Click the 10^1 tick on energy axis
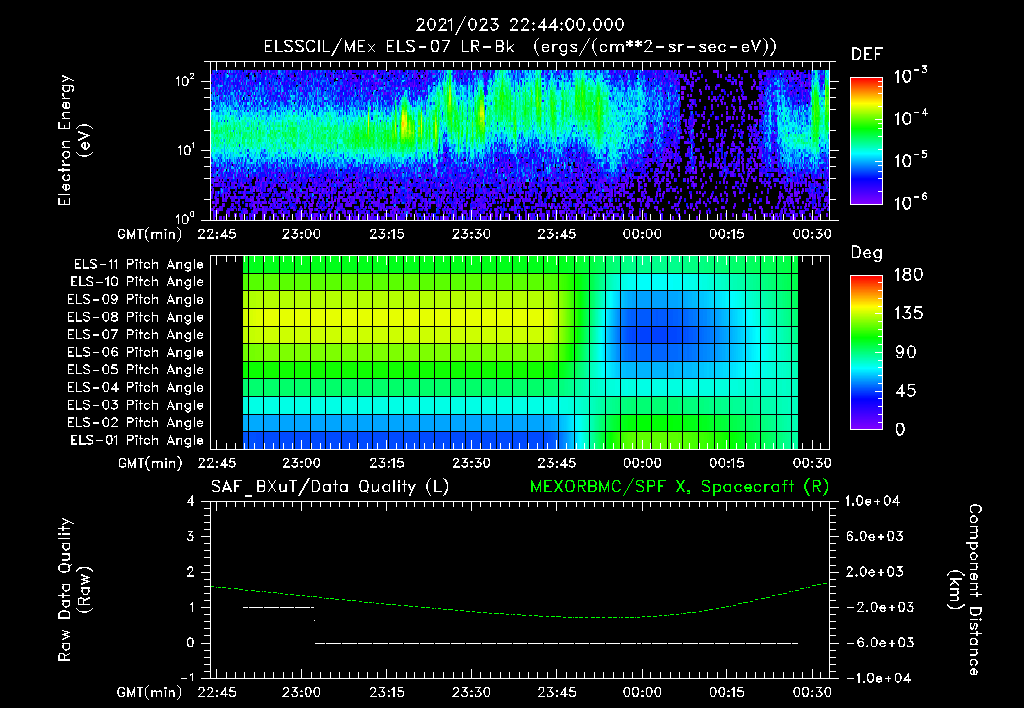Screen dimensions: 1024x708 click(x=185, y=150)
